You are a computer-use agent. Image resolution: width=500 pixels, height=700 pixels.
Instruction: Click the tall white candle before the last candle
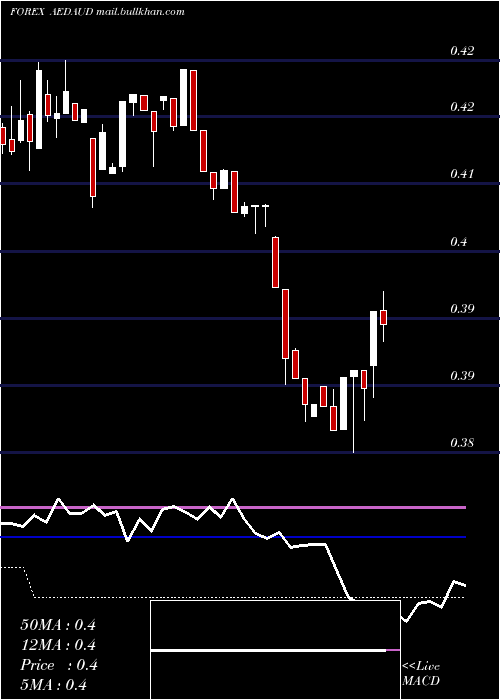(373, 338)
